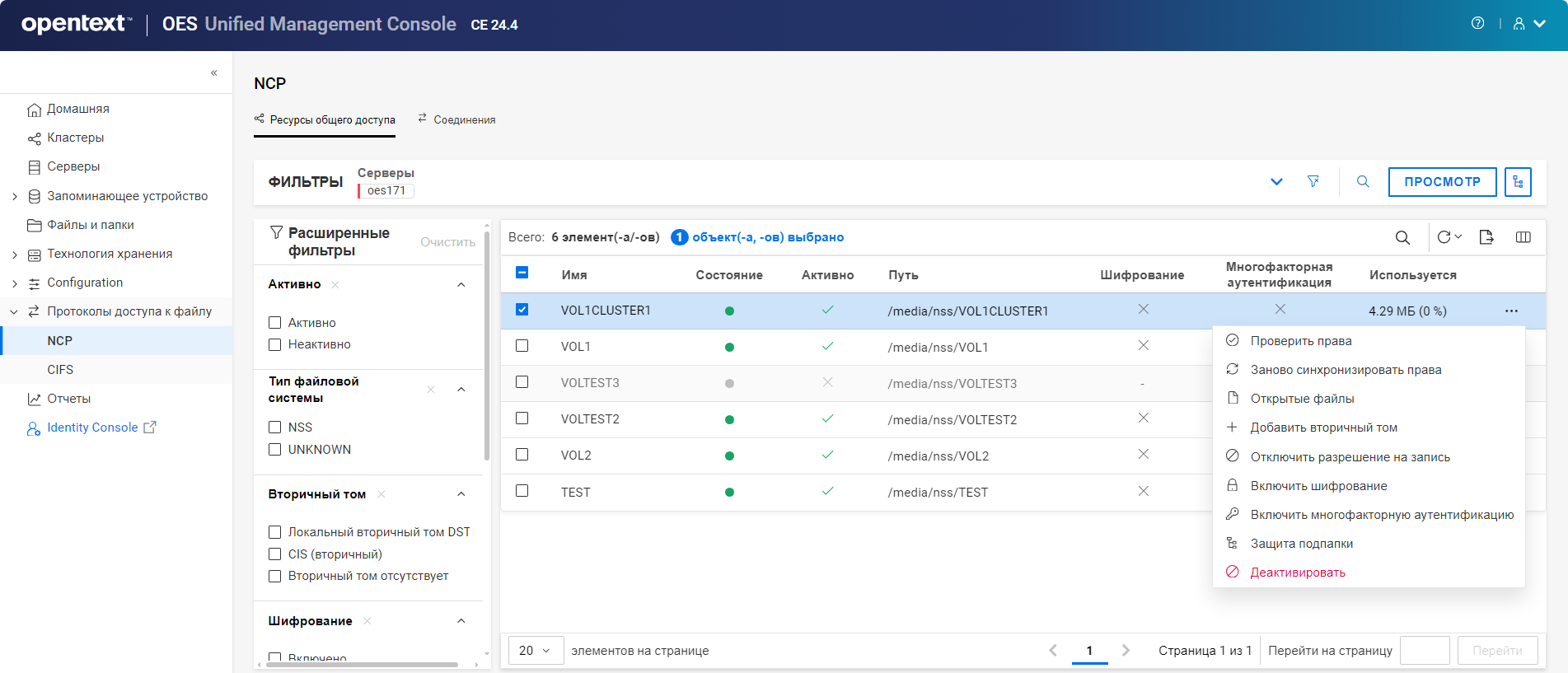This screenshot has width=1568, height=673.
Task: Switch to the Соединения tab
Action: 456,119
